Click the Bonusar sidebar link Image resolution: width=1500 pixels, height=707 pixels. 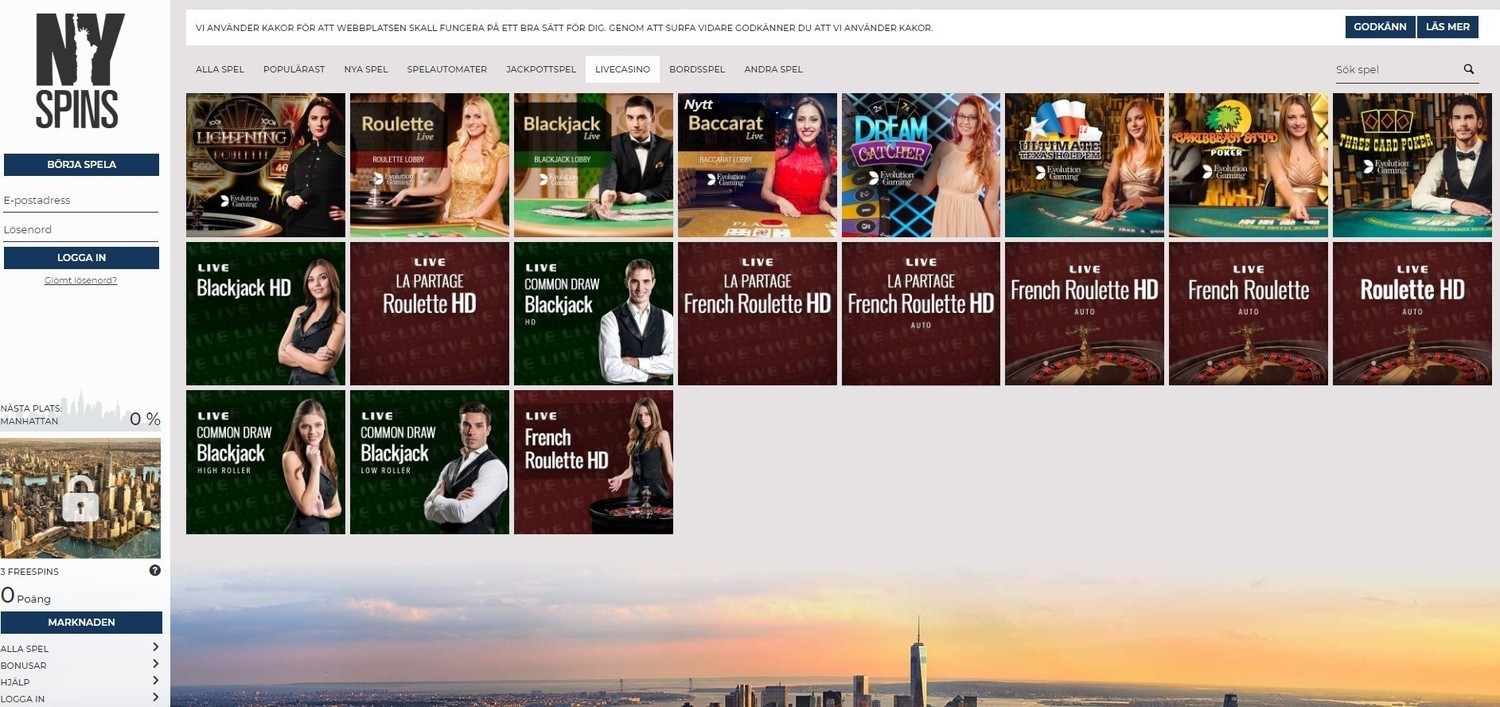click(23, 665)
